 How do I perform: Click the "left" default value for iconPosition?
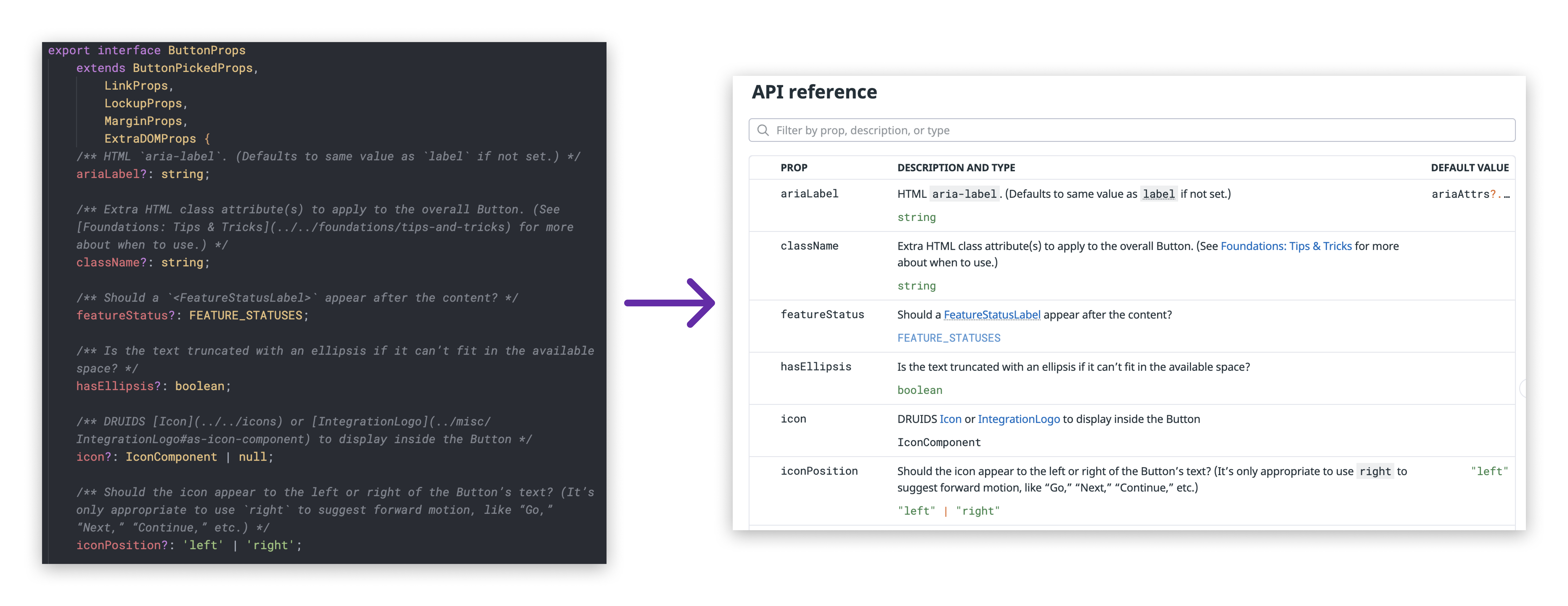click(1490, 471)
